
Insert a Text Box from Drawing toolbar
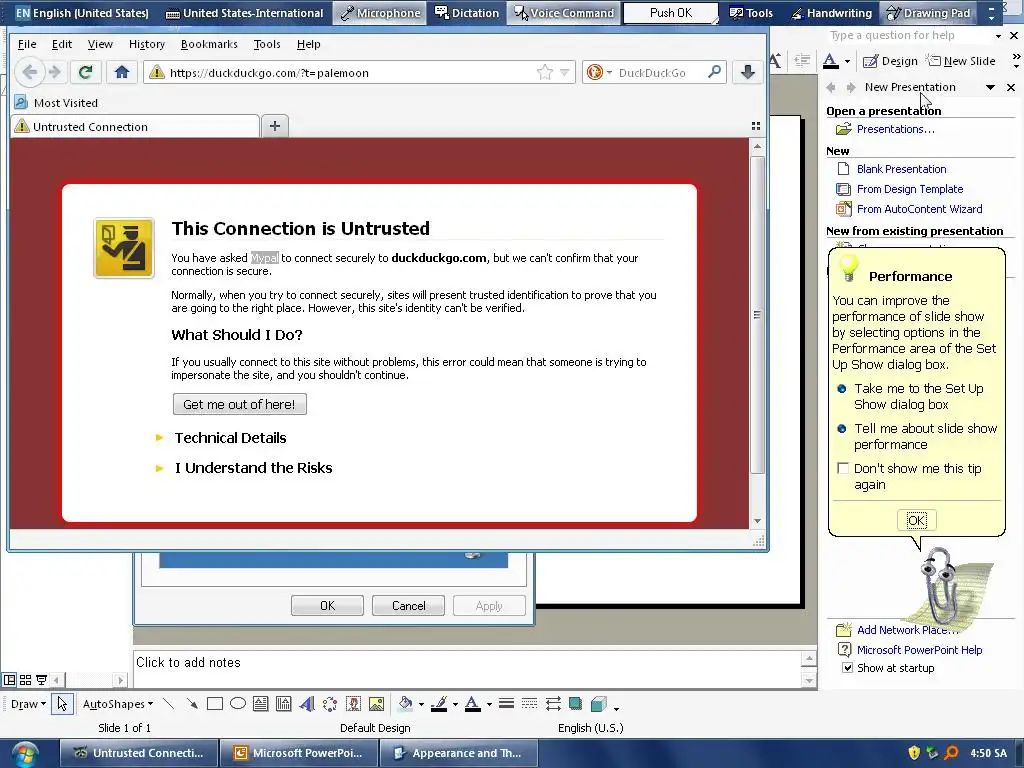click(x=261, y=703)
